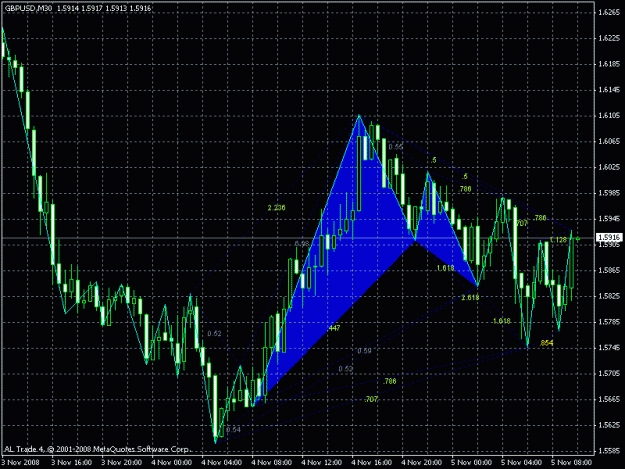Screen dimensions: 625x469
Task: Click the 1.6265 price axis label
Action: tap(609, 12)
